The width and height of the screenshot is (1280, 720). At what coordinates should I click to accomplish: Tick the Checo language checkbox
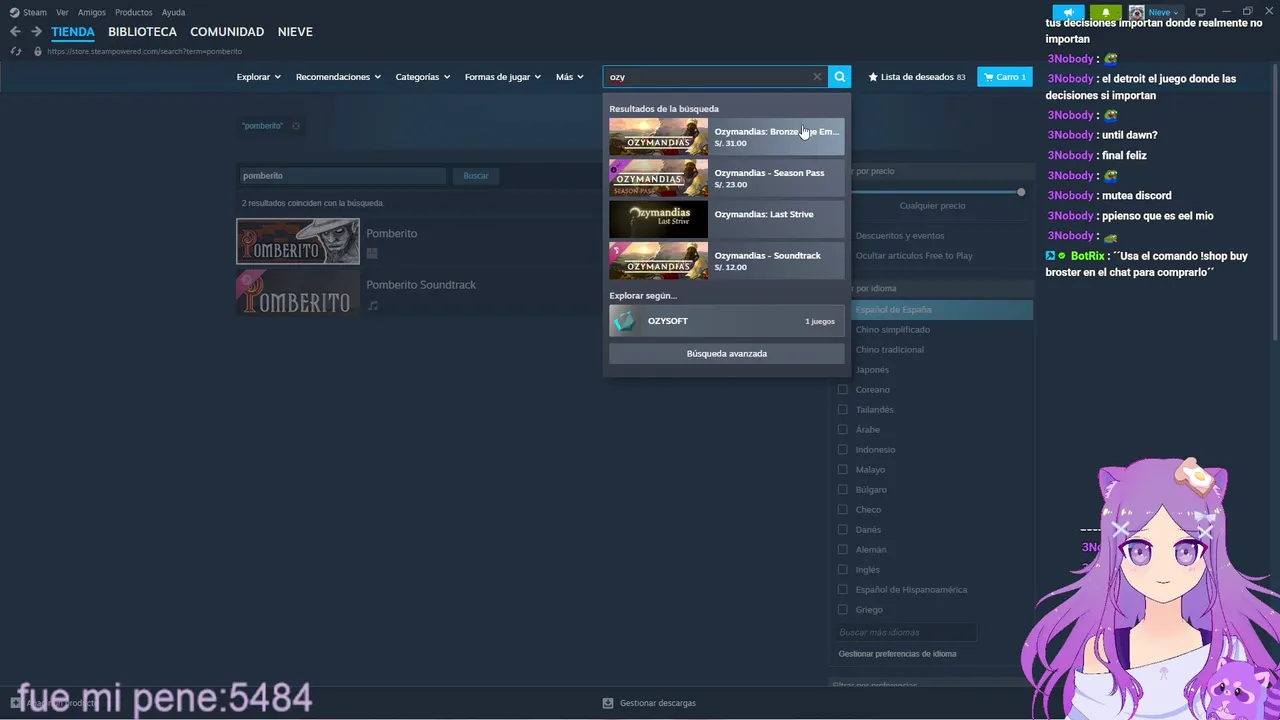(843, 510)
